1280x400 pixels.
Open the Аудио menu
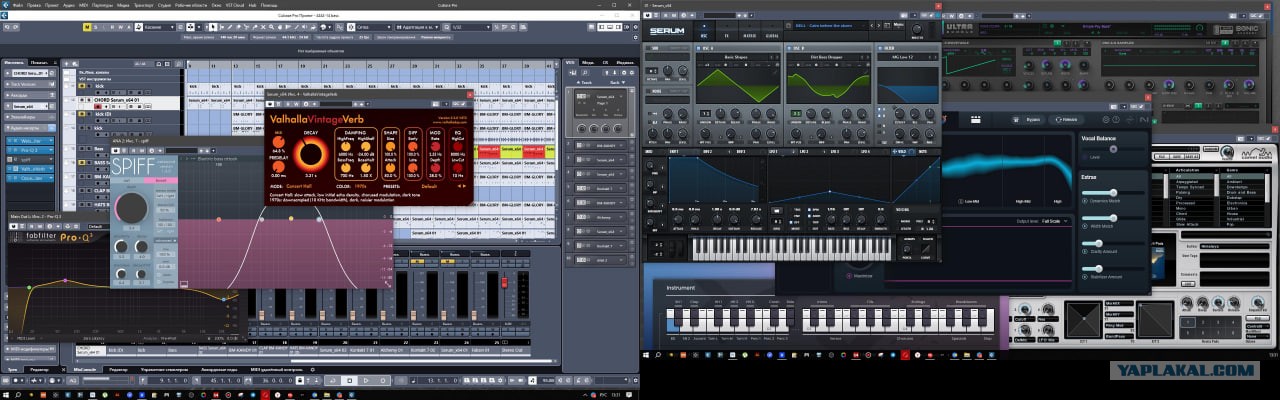click(68, 5)
